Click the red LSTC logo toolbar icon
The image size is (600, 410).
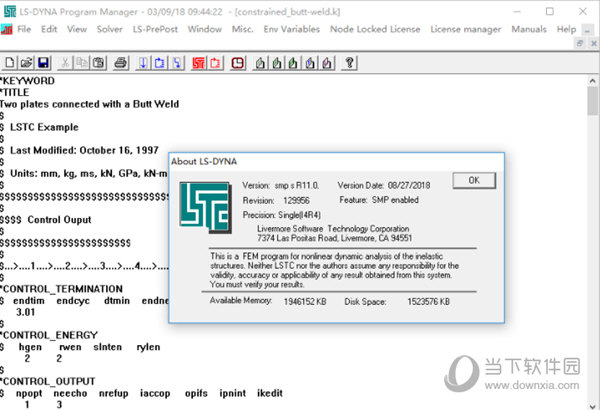tap(199, 63)
